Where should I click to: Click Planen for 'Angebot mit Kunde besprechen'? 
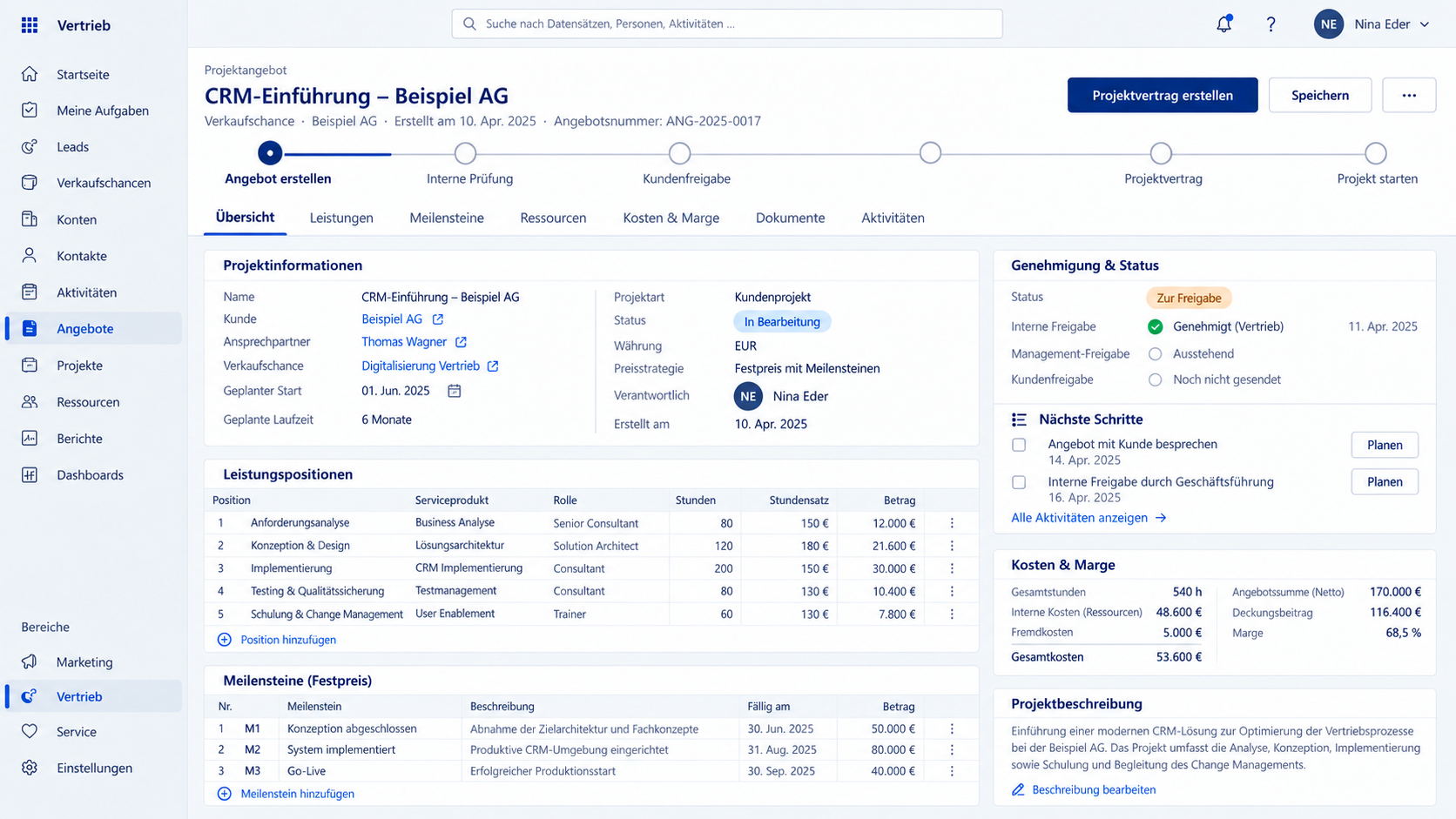click(x=1385, y=445)
